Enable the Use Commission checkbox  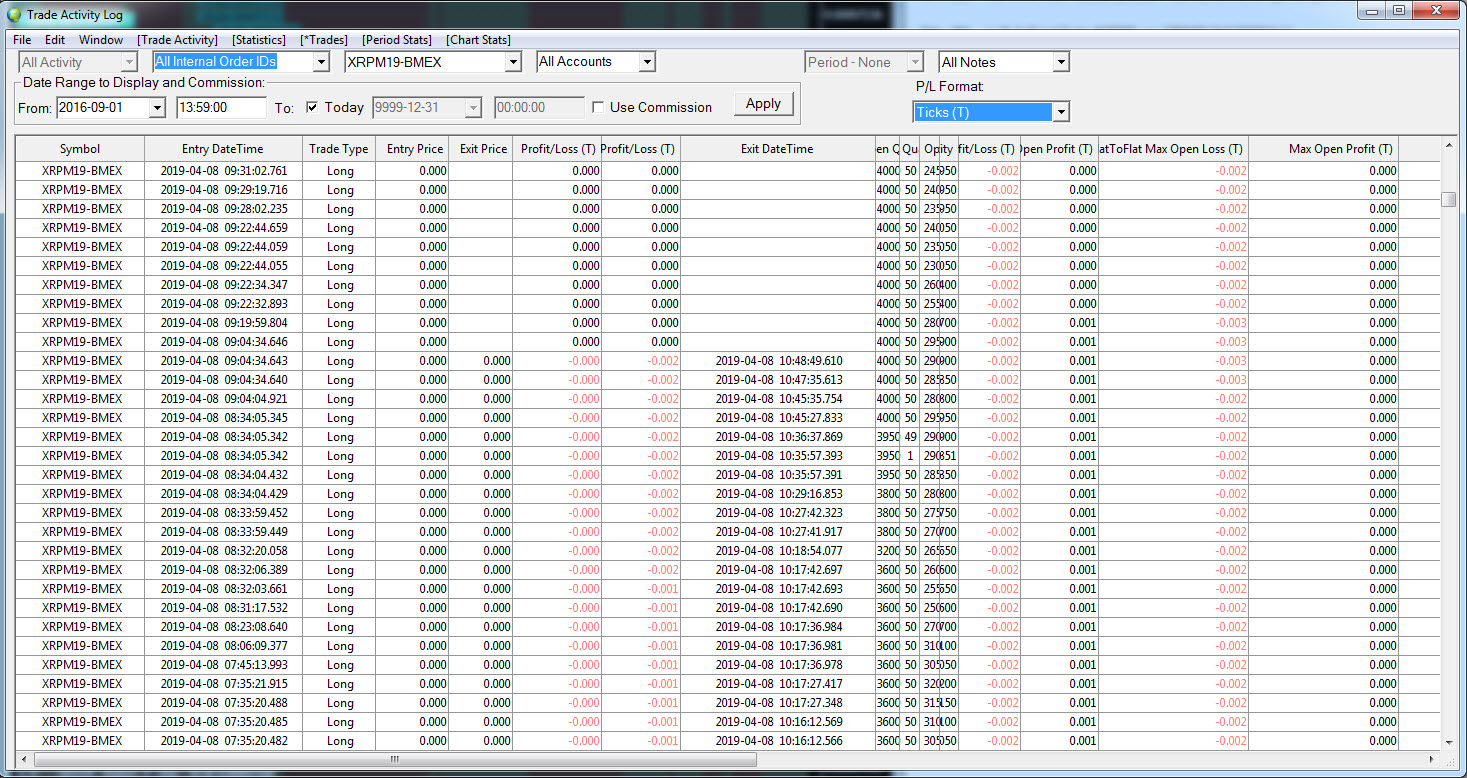point(598,108)
